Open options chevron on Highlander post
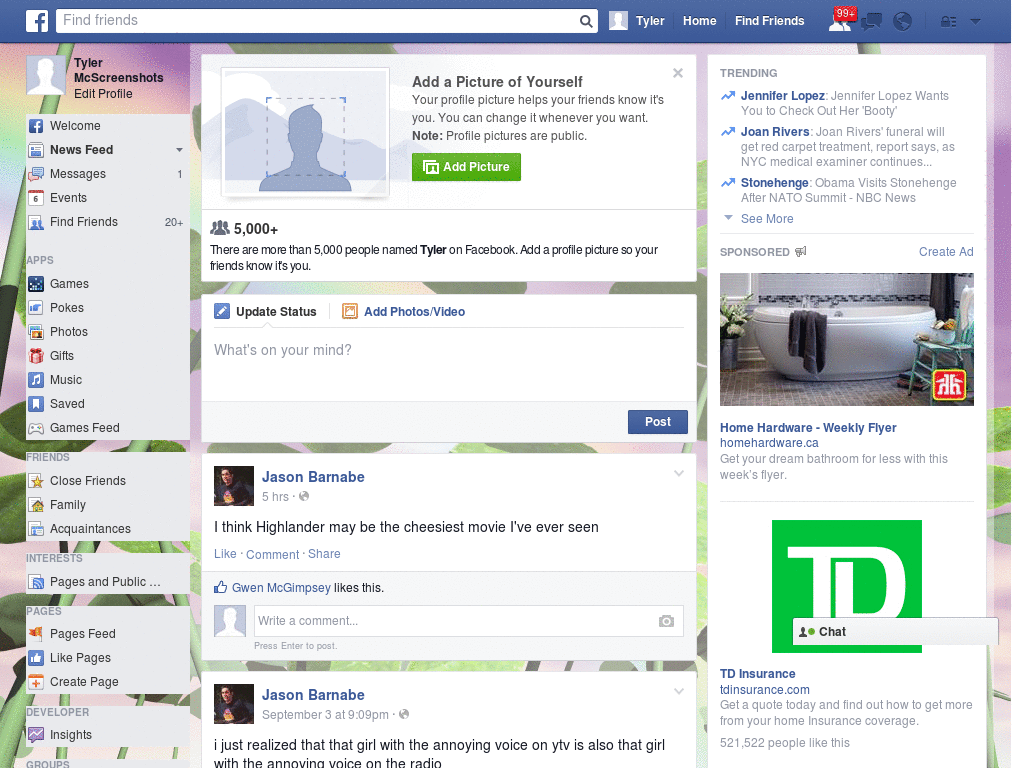The height and width of the screenshot is (768, 1024). tap(679, 473)
